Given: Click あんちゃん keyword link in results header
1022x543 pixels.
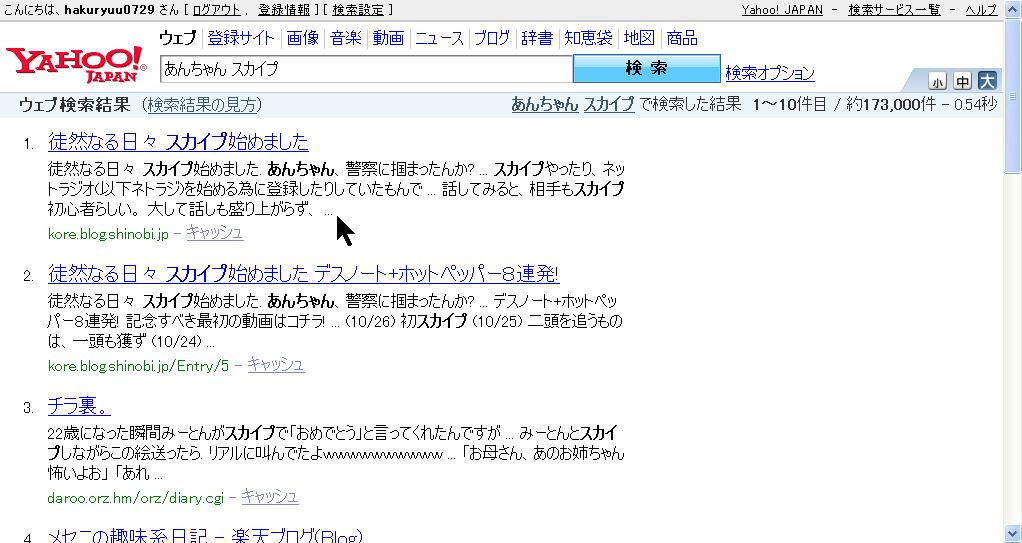Looking at the screenshot, I should pos(544,104).
